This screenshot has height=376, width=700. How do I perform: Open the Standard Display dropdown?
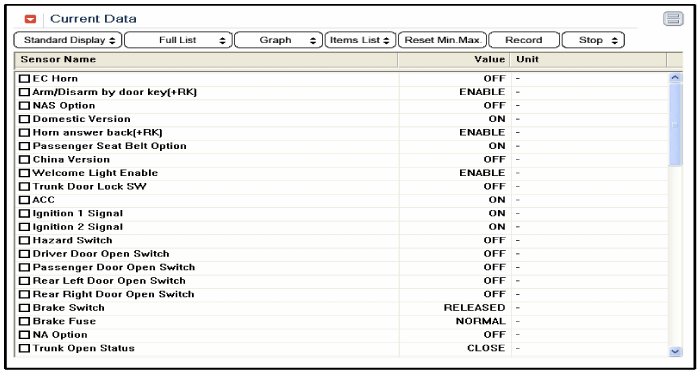tap(67, 40)
